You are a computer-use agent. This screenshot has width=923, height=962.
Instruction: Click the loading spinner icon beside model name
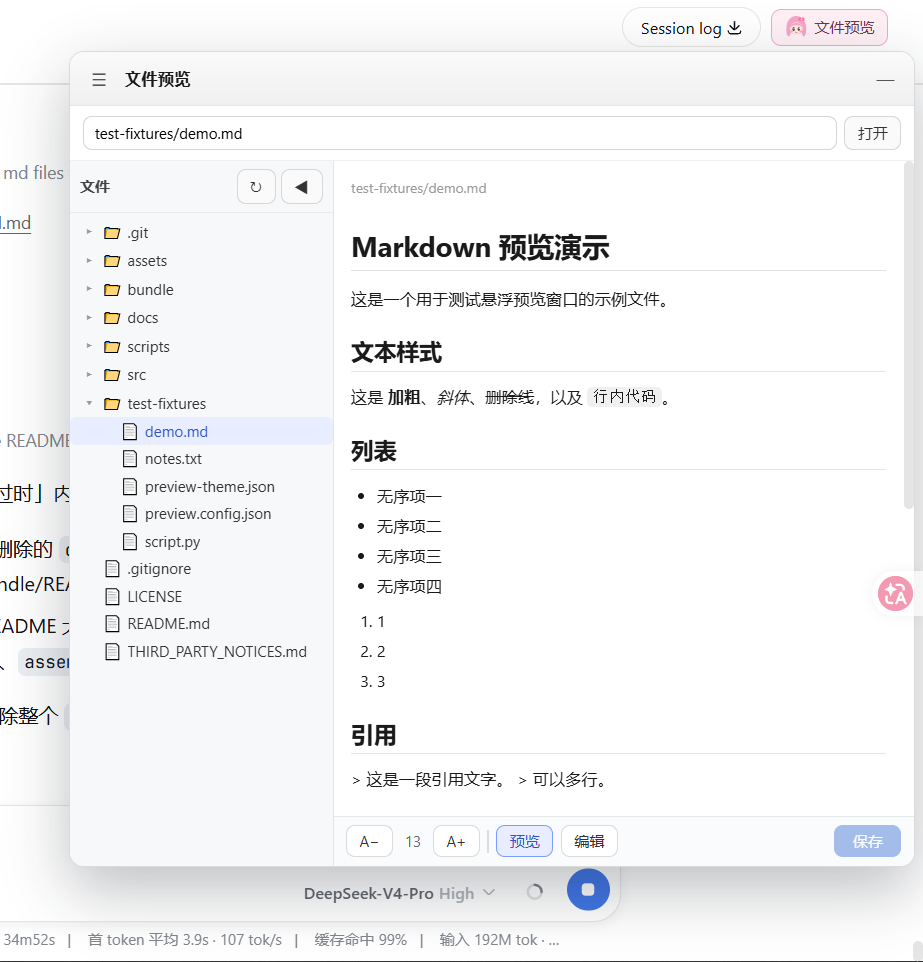[x=535, y=891]
